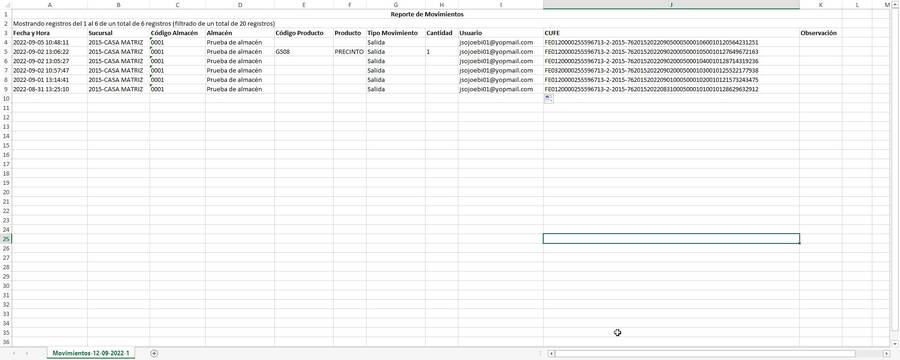Select row 25 header
This screenshot has height=360, width=900.
(x=6, y=239)
